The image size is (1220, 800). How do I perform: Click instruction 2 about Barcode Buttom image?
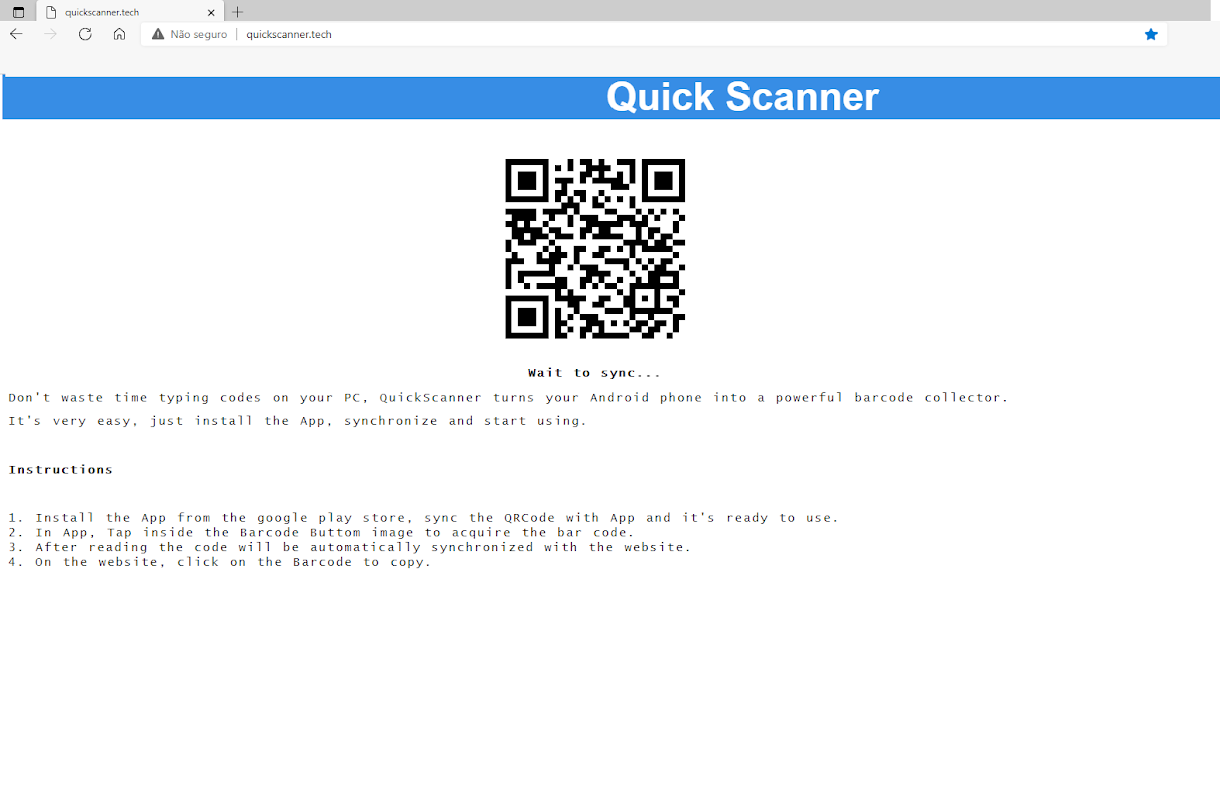click(x=321, y=532)
